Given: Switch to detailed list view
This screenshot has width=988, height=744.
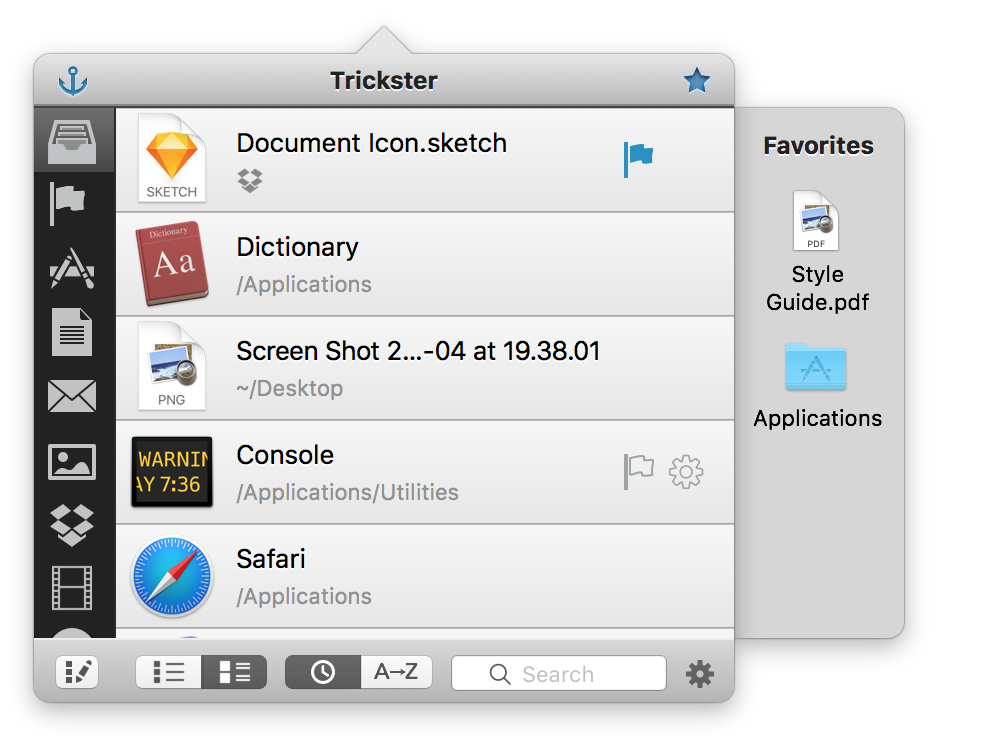Looking at the screenshot, I should (x=234, y=672).
